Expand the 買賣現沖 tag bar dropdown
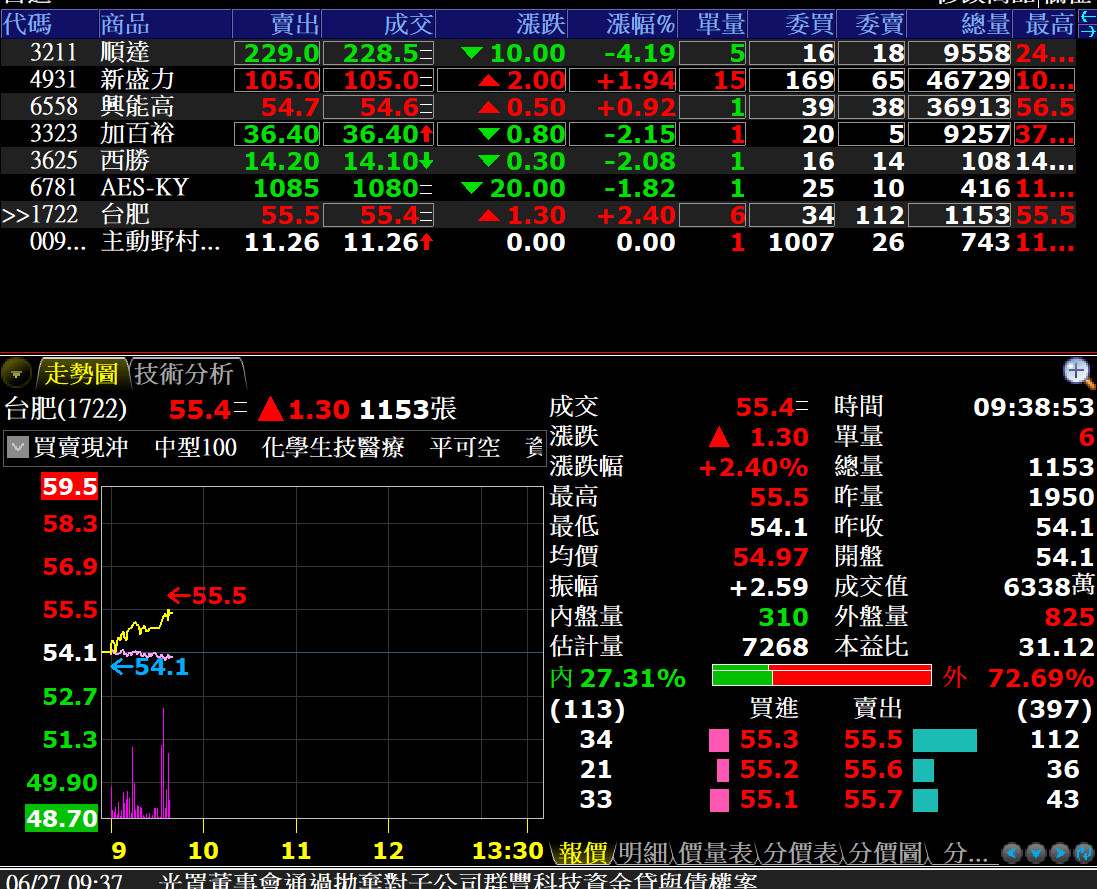This screenshot has width=1097, height=889. click(x=18, y=448)
